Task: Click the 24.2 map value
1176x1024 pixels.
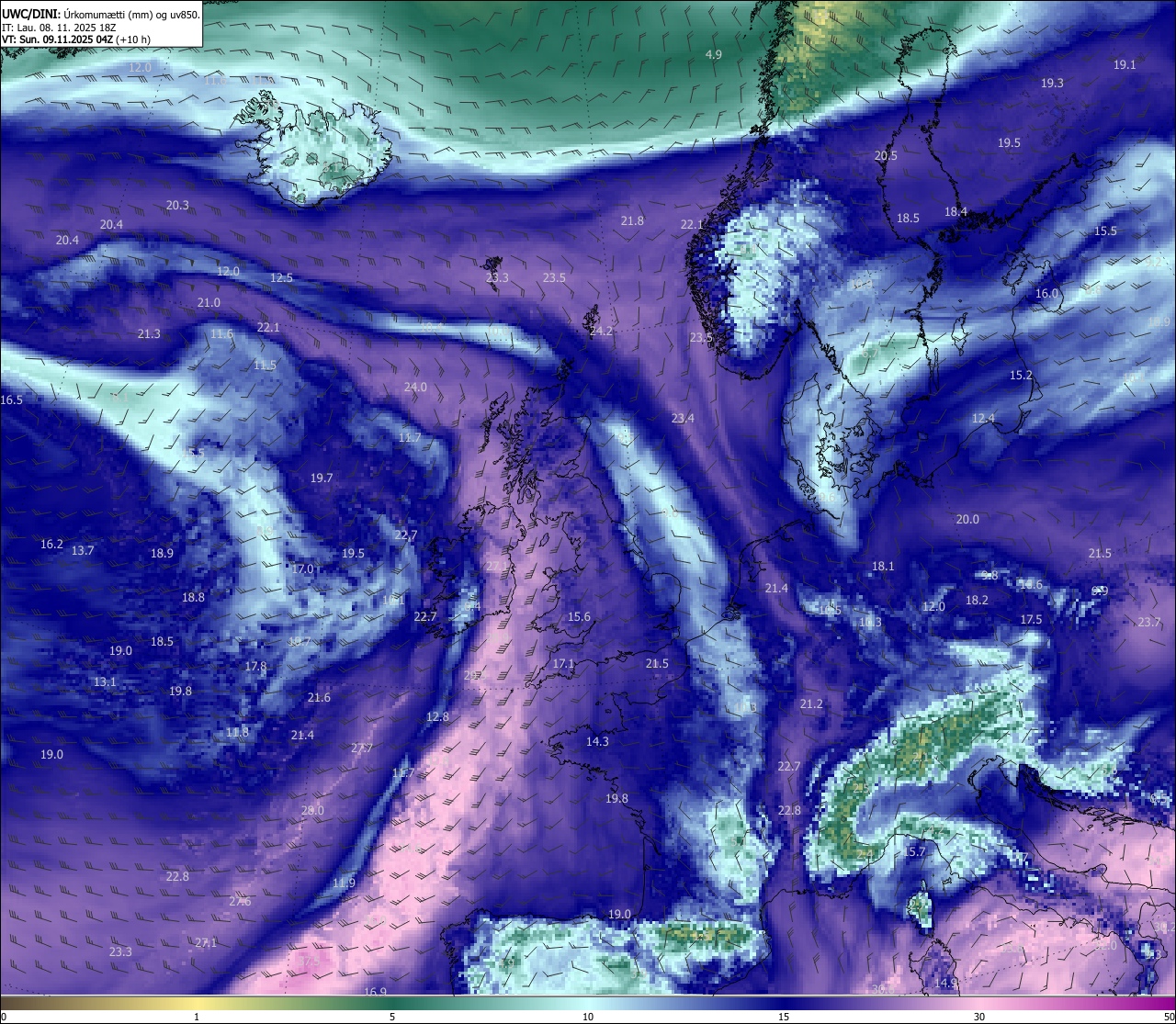Action: coord(601,332)
